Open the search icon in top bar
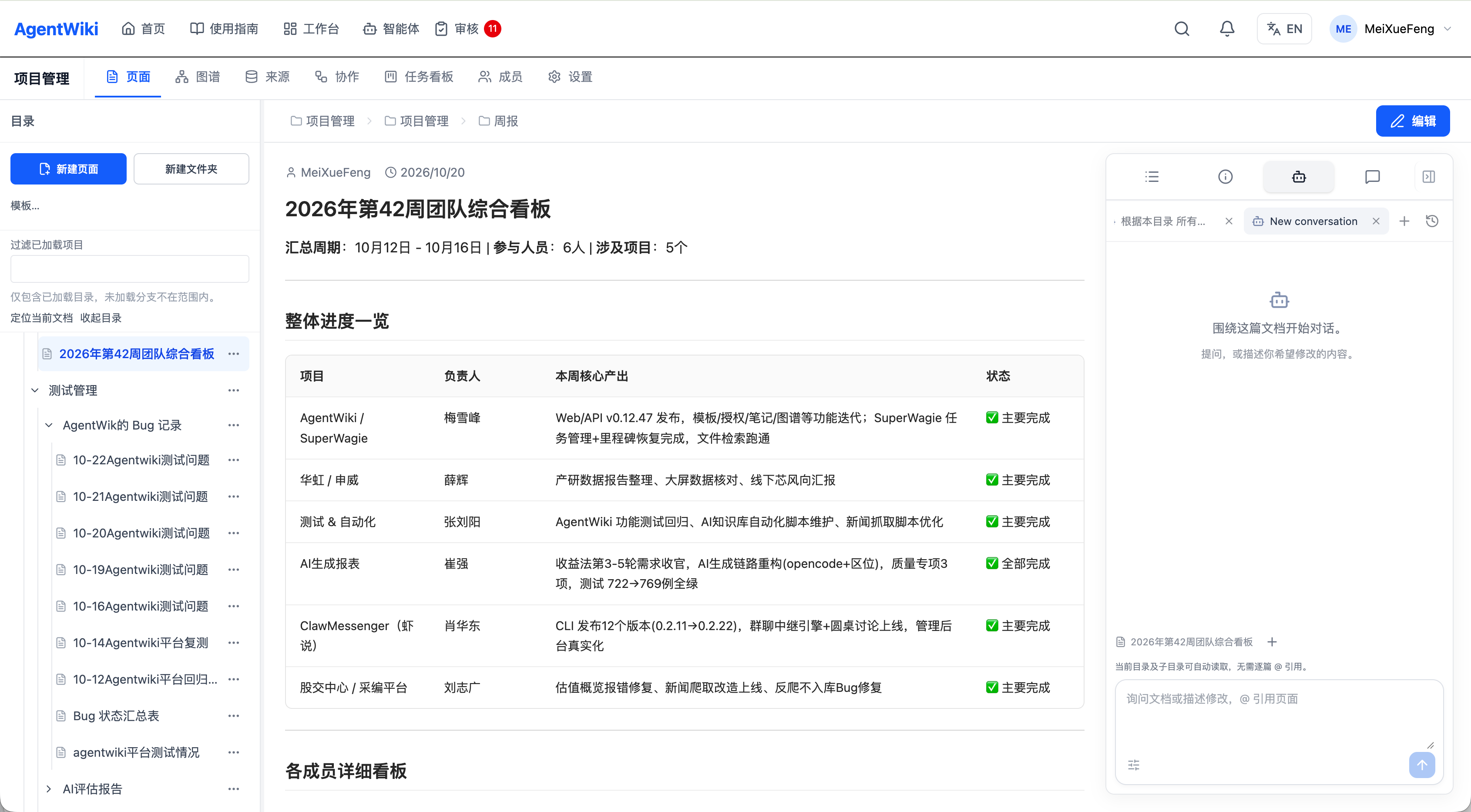The image size is (1471, 812). point(1182,29)
